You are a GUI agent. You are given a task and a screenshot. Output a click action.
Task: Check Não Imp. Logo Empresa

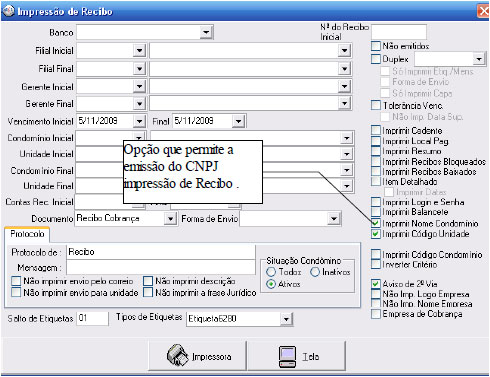click(376, 294)
